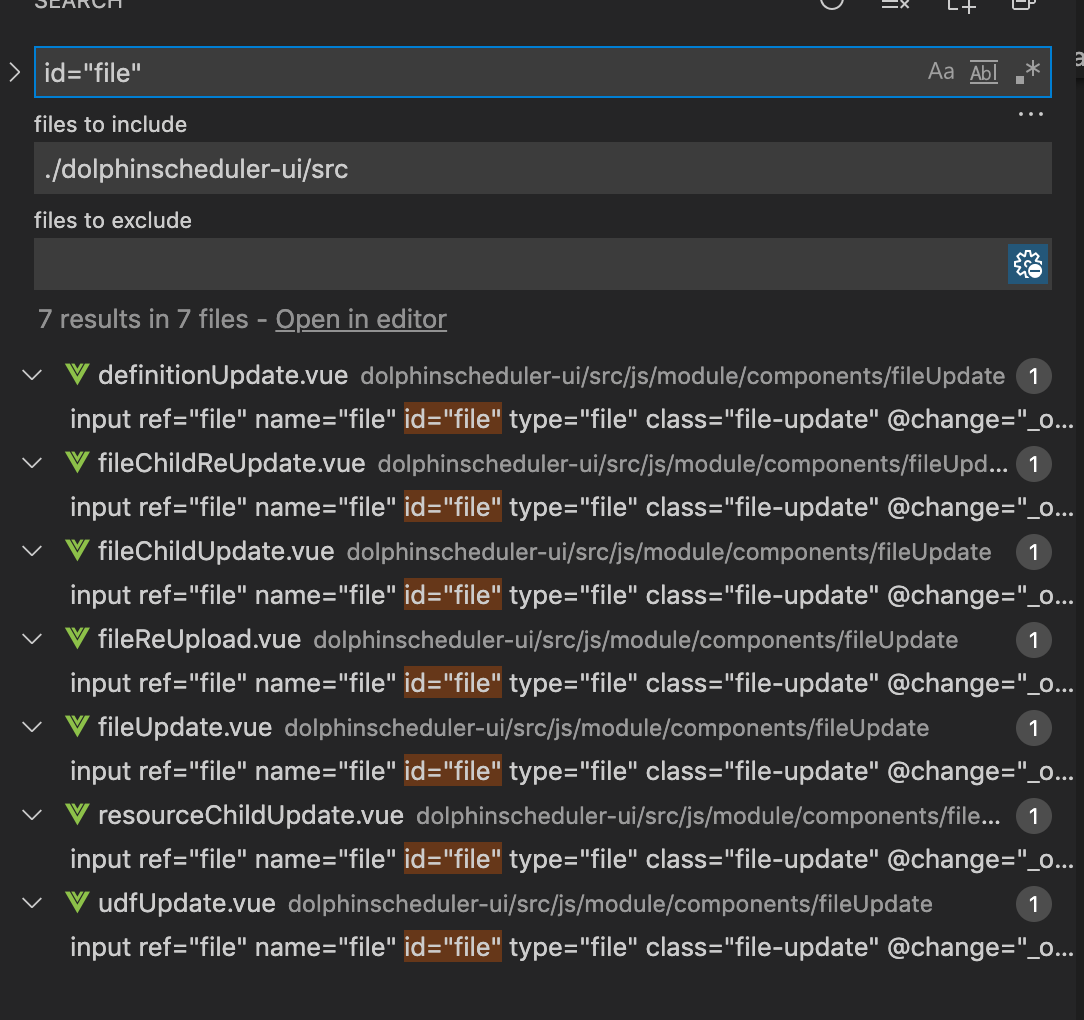Image resolution: width=1084 pixels, height=1020 pixels.
Task: Click the collapse all results icon
Action: pyautogui.click(x=1023, y=4)
